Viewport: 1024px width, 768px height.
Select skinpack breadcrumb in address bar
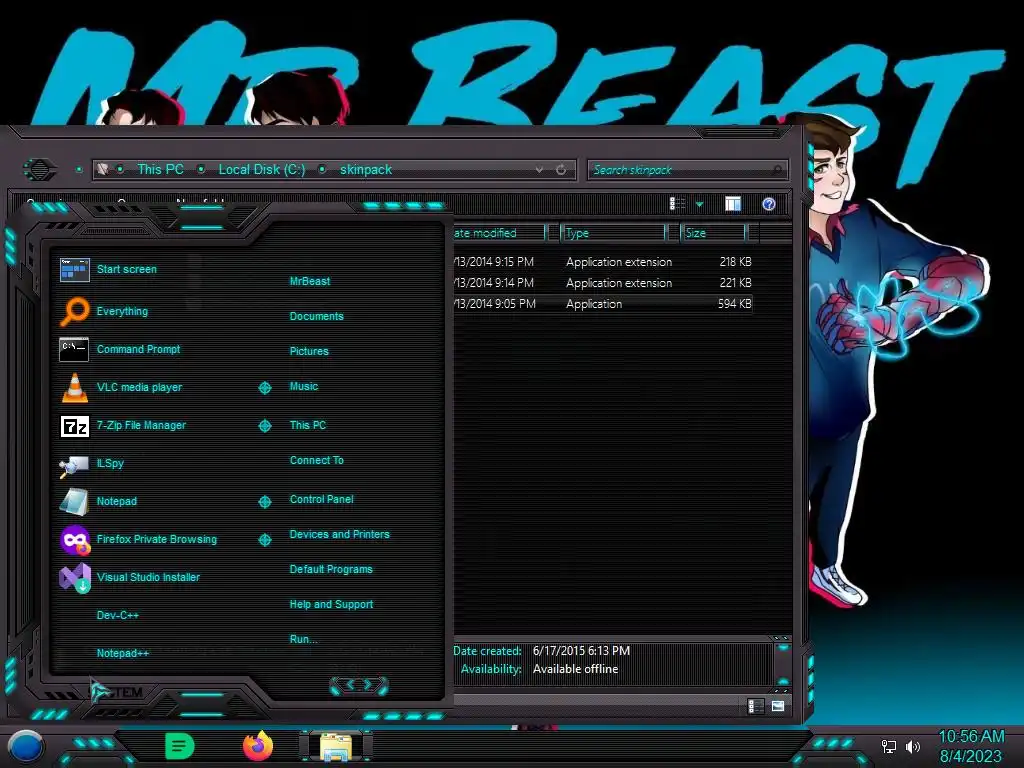coord(366,169)
